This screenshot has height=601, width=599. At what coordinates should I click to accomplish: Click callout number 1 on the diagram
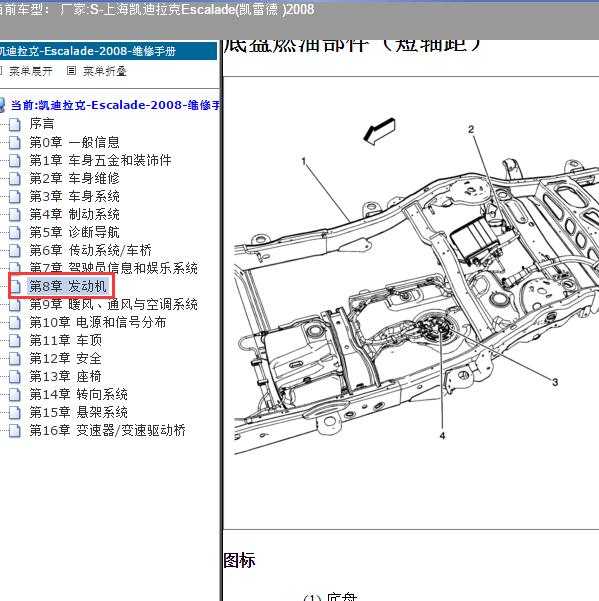tap(304, 161)
